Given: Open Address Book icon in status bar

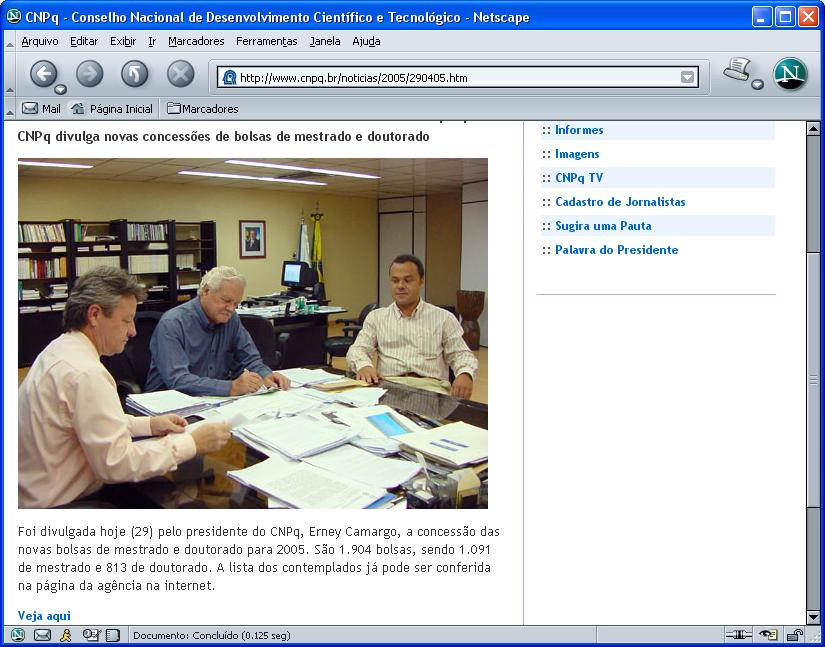Looking at the screenshot, I should (113, 635).
